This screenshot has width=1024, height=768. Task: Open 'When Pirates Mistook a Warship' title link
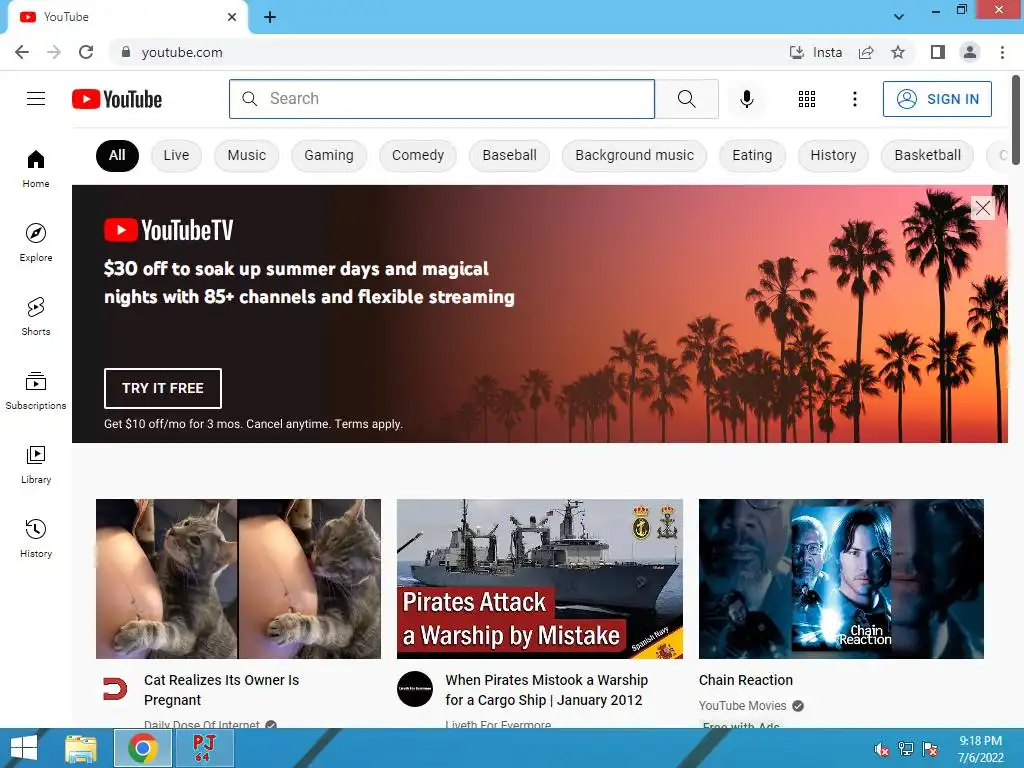coord(547,690)
